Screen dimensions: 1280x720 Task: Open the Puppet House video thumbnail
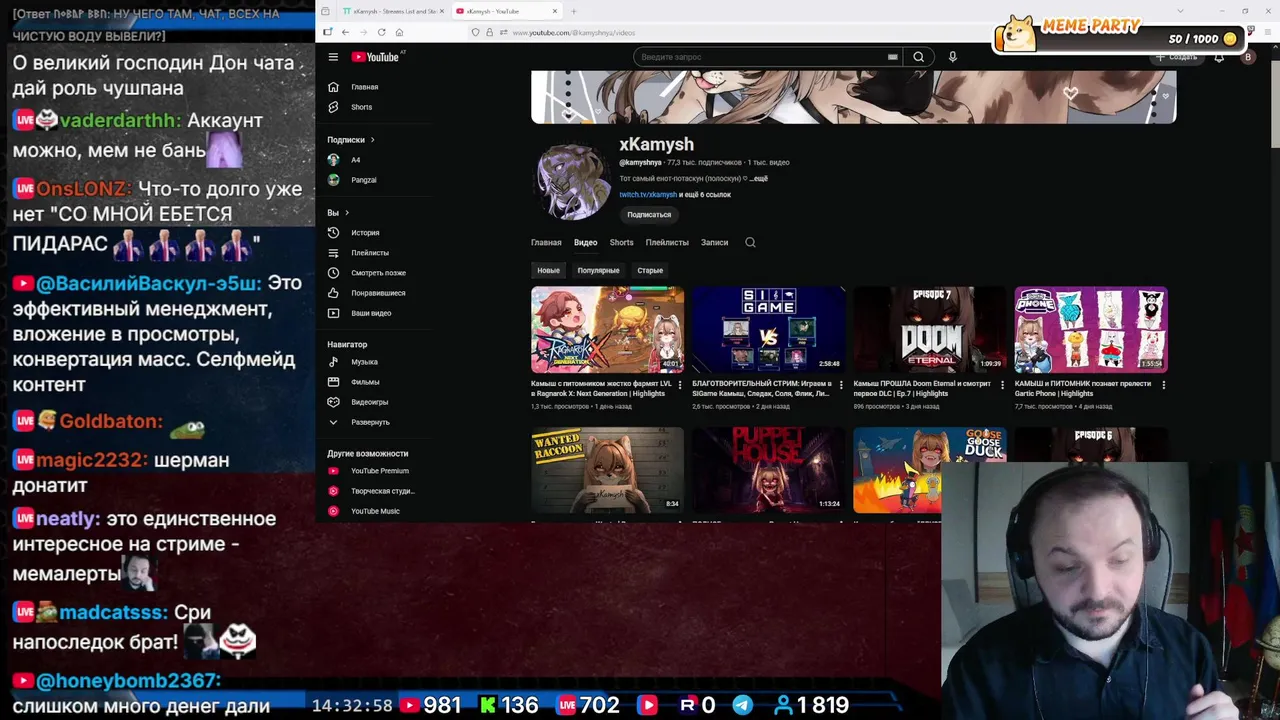click(x=768, y=470)
